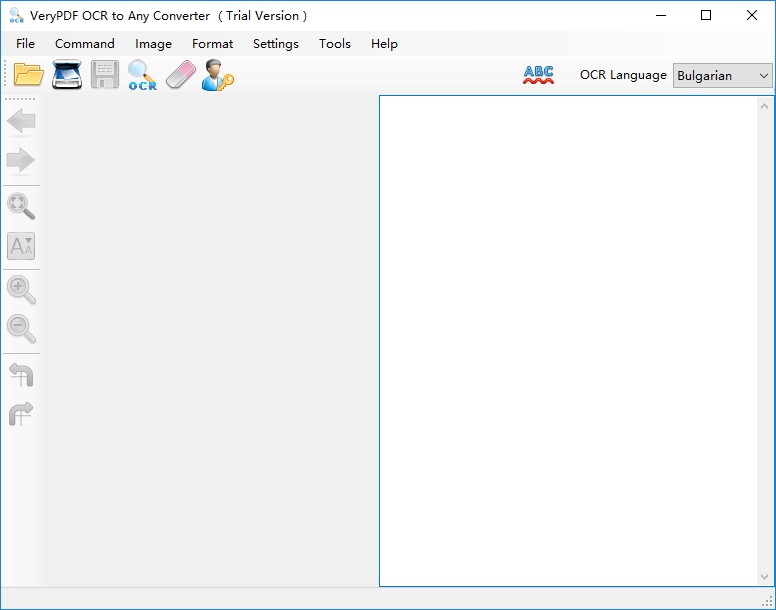Viewport: 776px width, 610px height.
Task: Expand the OCR Language dropdown showing Bulgarian
Action: pyautogui.click(x=722, y=76)
